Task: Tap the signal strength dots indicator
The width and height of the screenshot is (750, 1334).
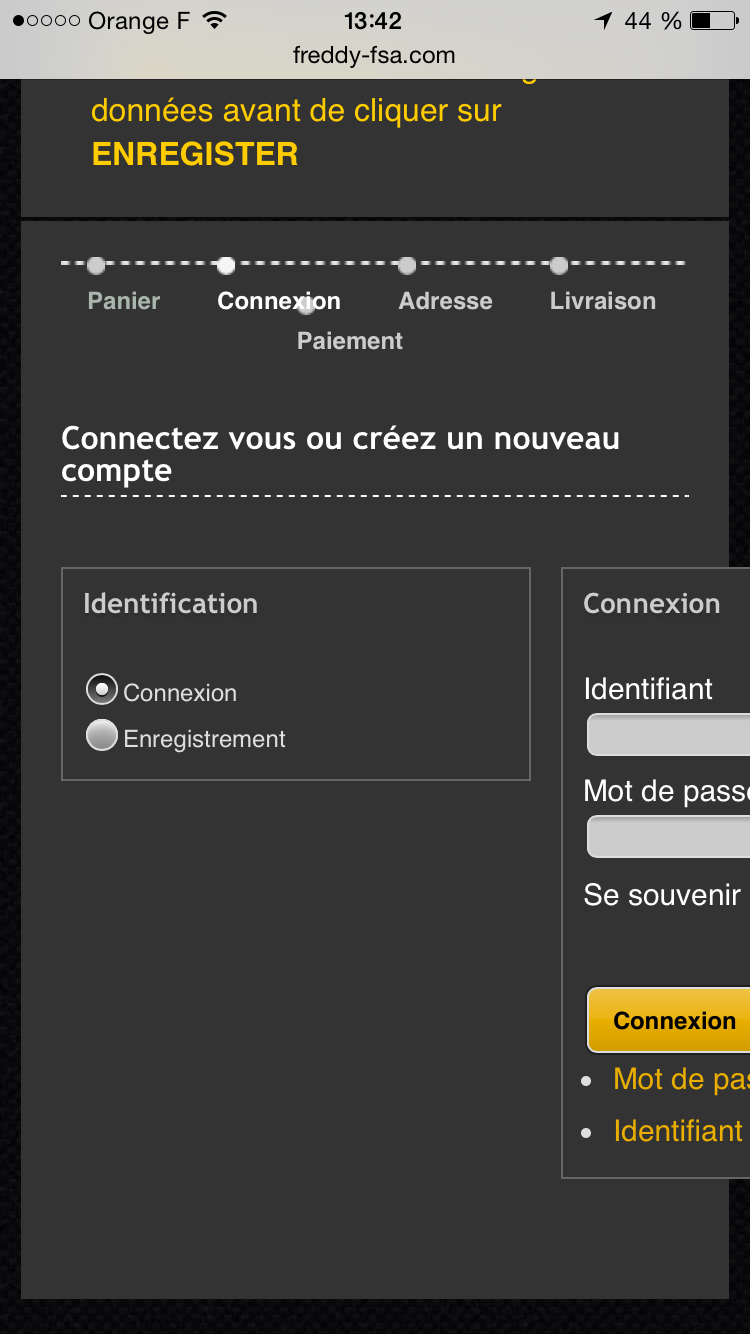Action: coord(46,21)
